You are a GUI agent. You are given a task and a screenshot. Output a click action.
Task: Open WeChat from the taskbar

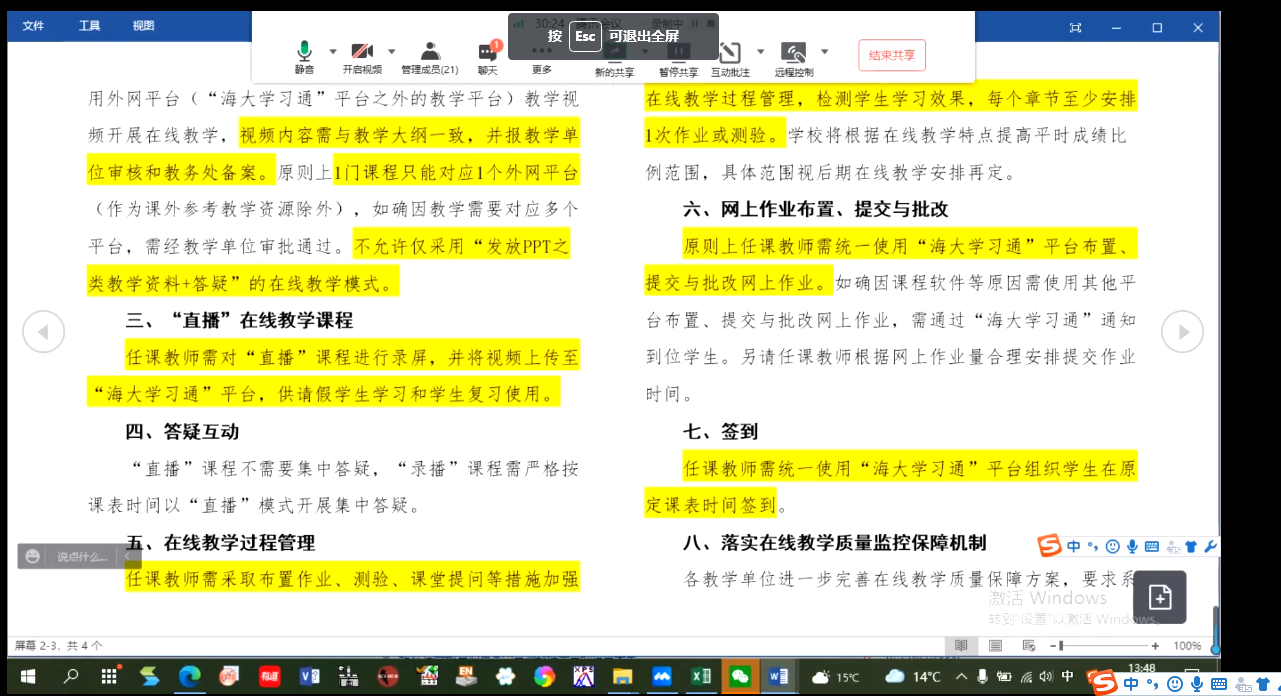pyautogui.click(x=740, y=677)
